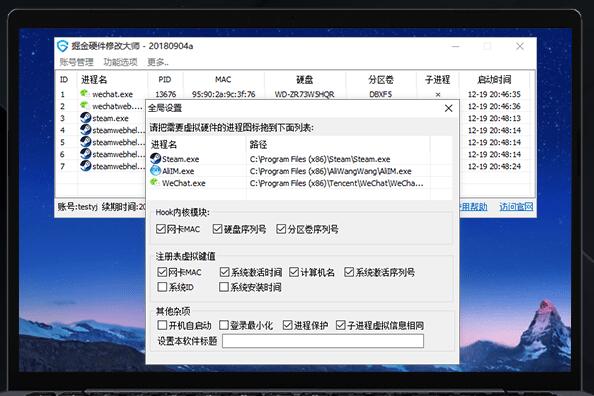Click wechatweb icon in row 2
Image resolution: width=594 pixels, height=396 pixels.
(84, 105)
